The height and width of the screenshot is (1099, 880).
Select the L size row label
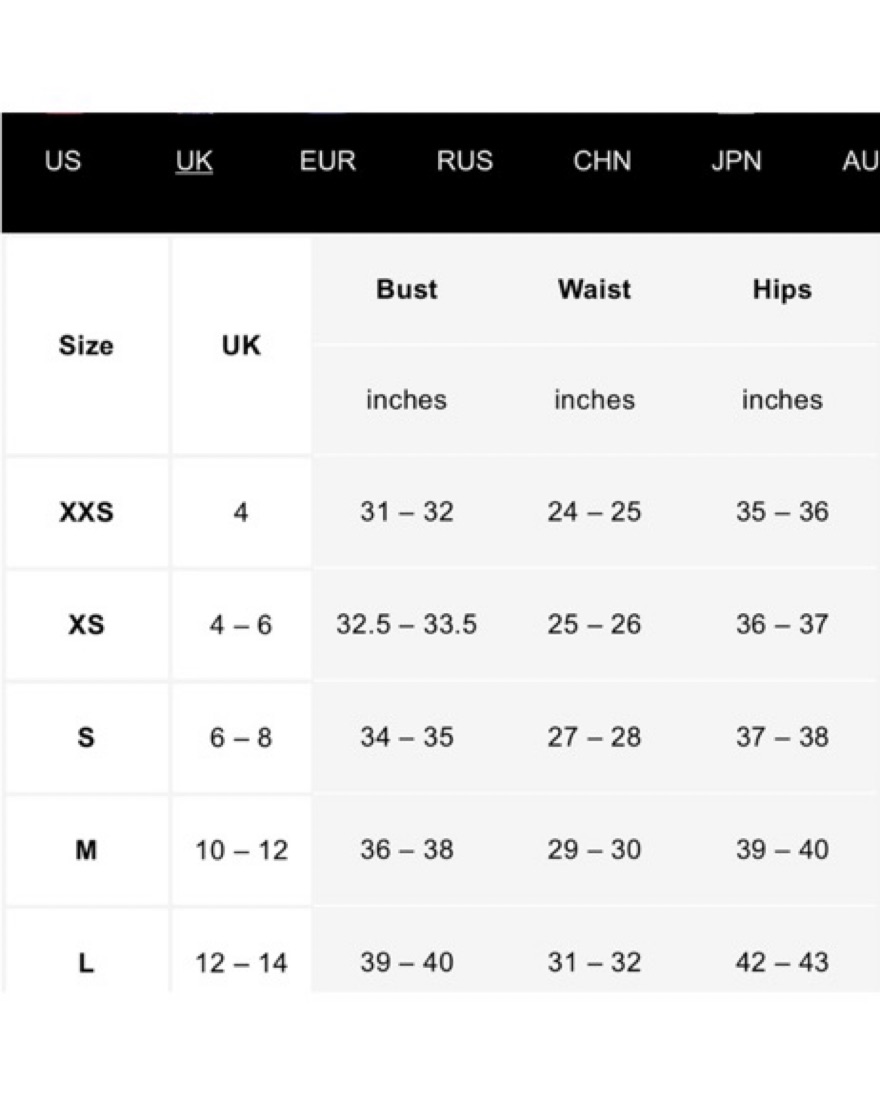(x=85, y=963)
